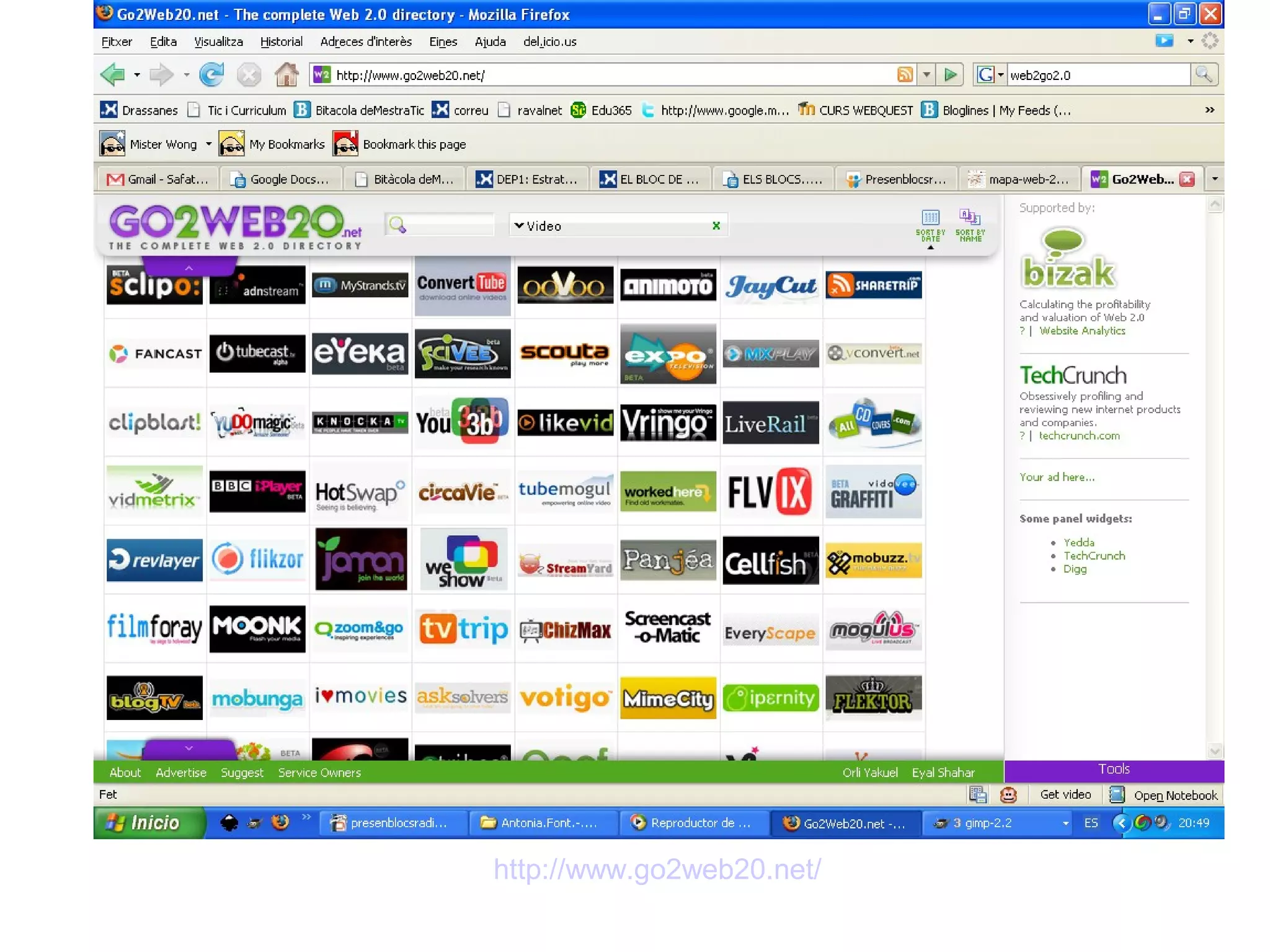
Task: Open the ConvertTube logo tile
Action: 462,286
